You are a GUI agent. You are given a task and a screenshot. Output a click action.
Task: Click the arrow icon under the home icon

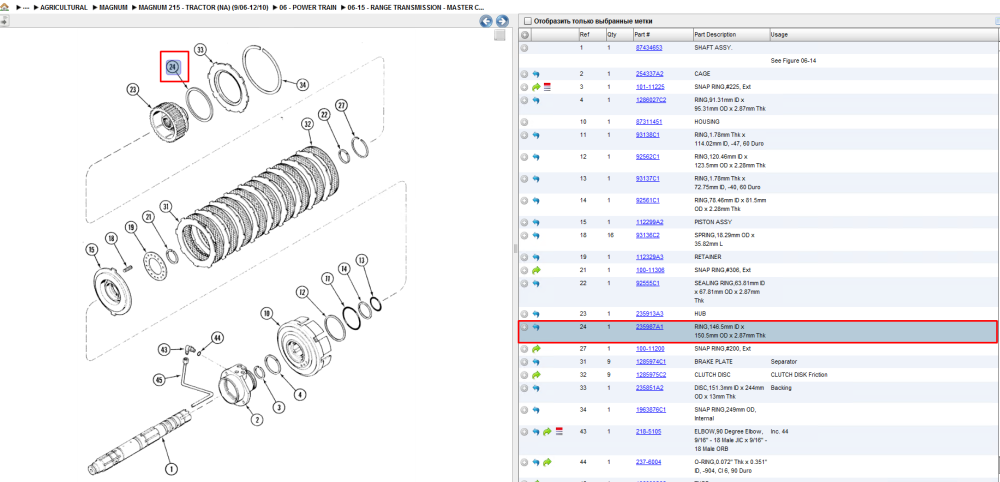[x=4, y=21]
